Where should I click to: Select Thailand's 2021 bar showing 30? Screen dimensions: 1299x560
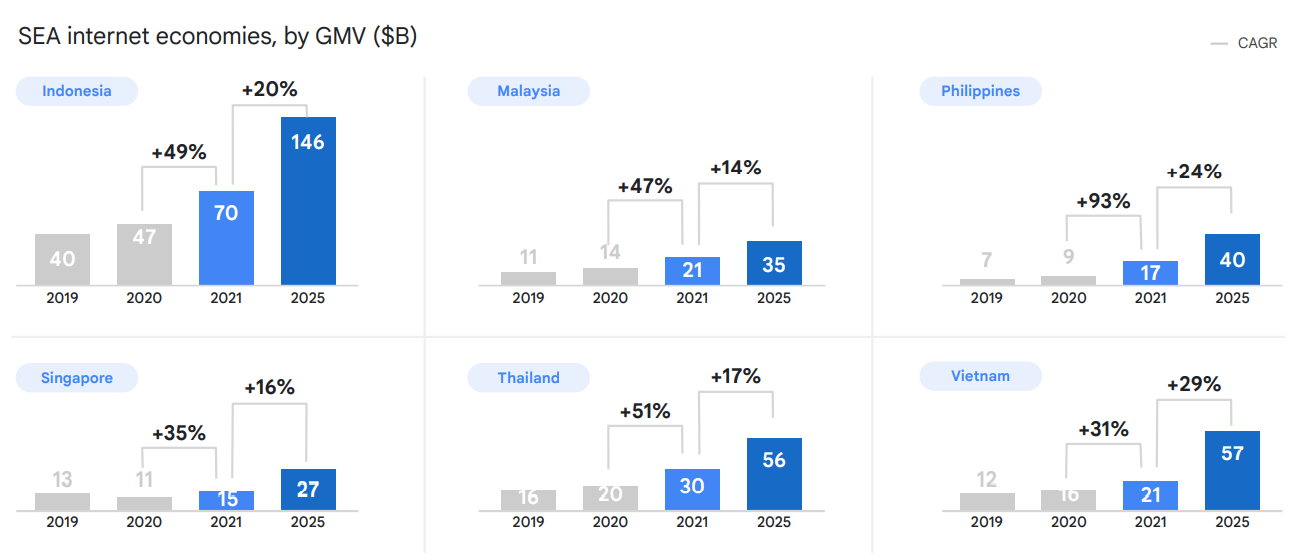pyautogui.click(x=692, y=489)
